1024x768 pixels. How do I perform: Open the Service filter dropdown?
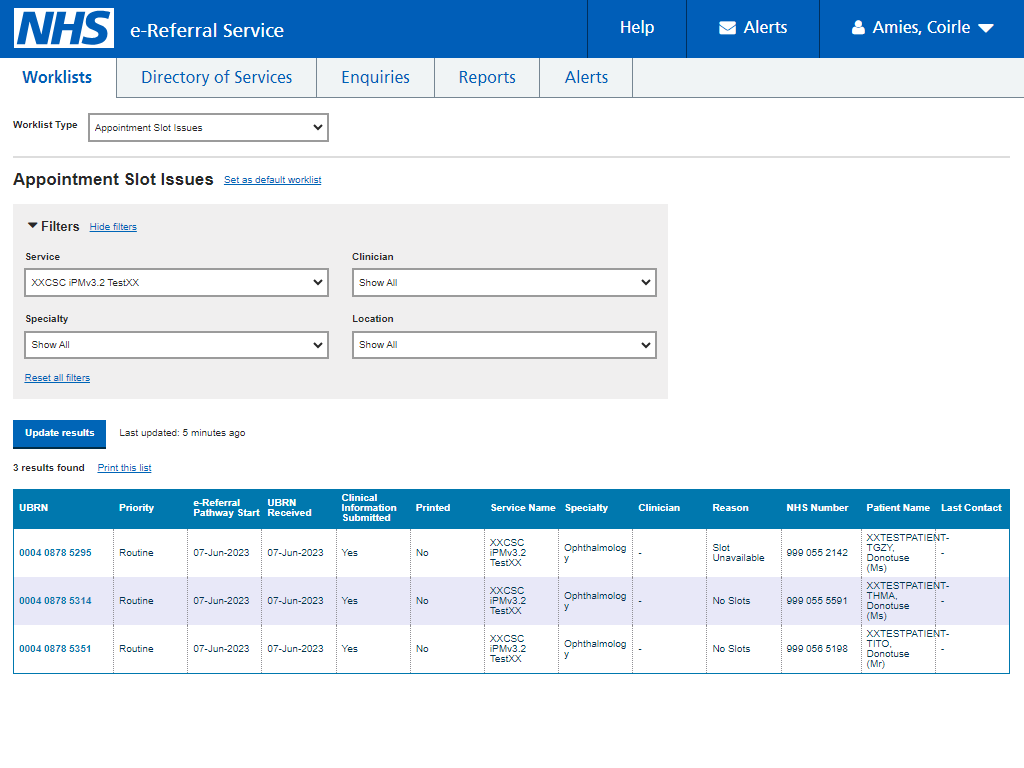coord(176,283)
